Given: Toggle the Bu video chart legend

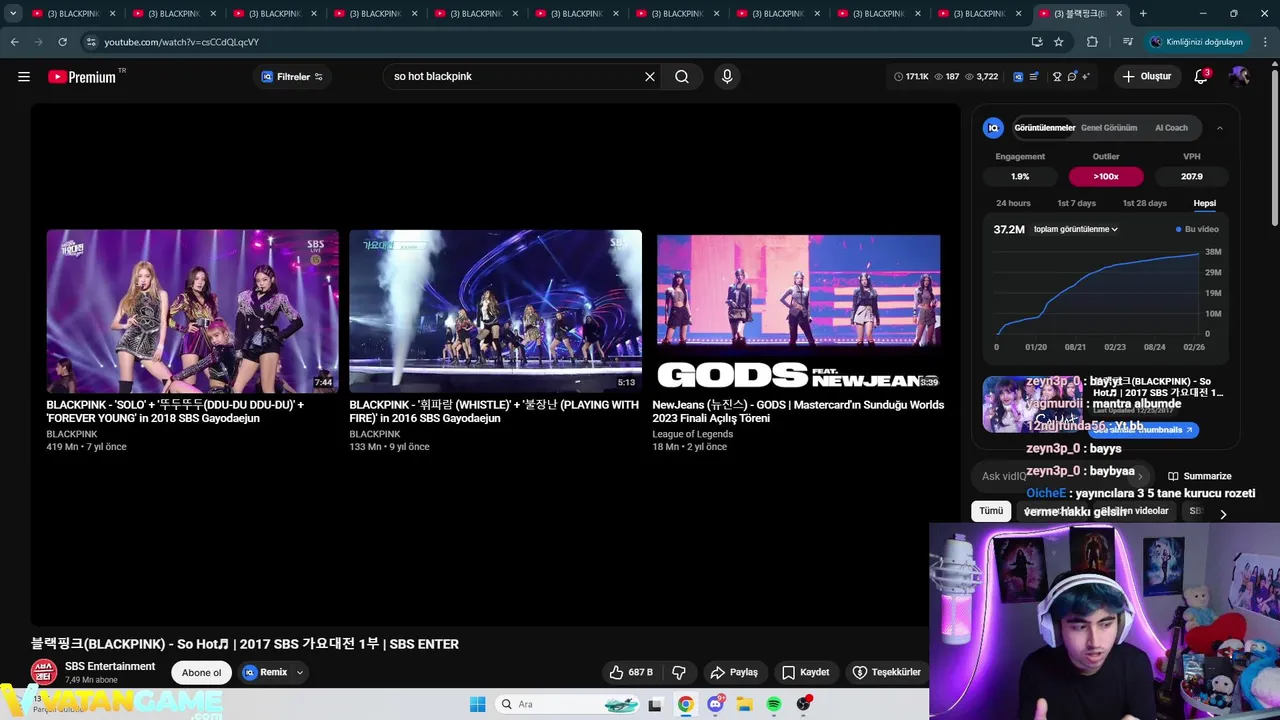Looking at the screenshot, I should click(x=1197, y=229).
